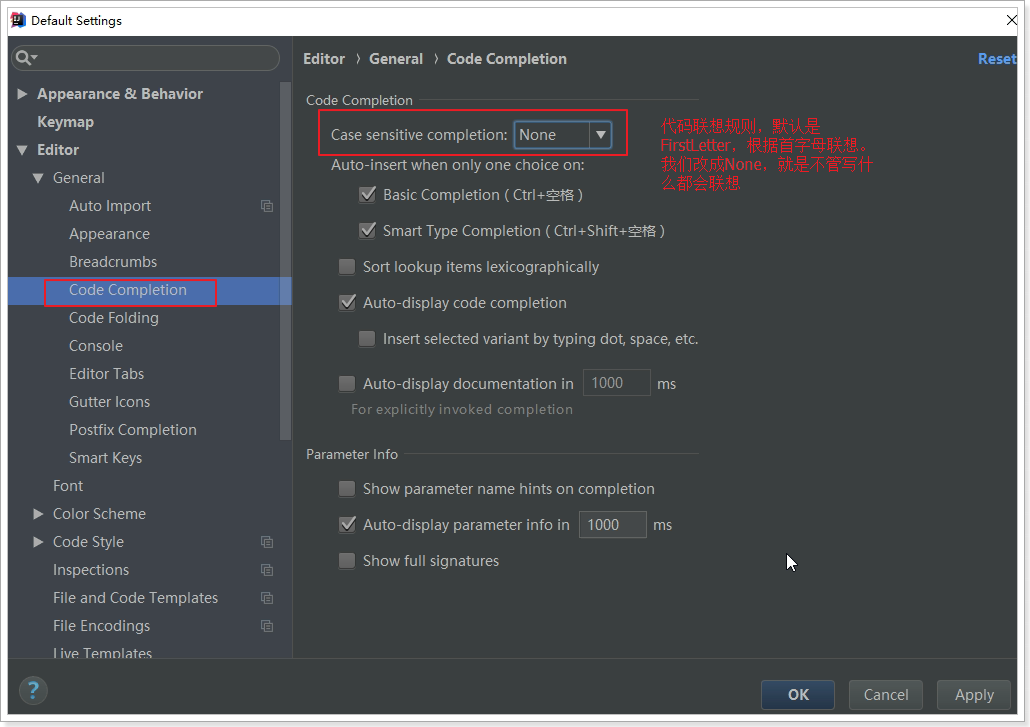The height and width of the screenshot is (727, 1030).
Task: Click the Reset link
Action: [996, 59]
